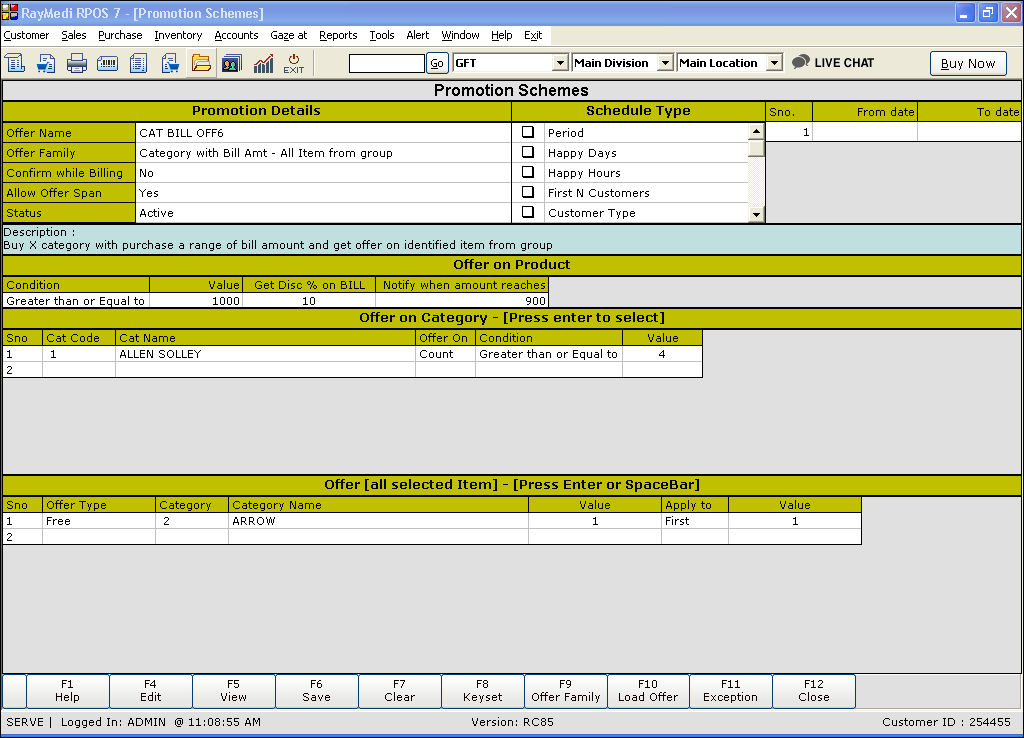
Task: Click the customers people icon
Action: click(x=231, y=63)
